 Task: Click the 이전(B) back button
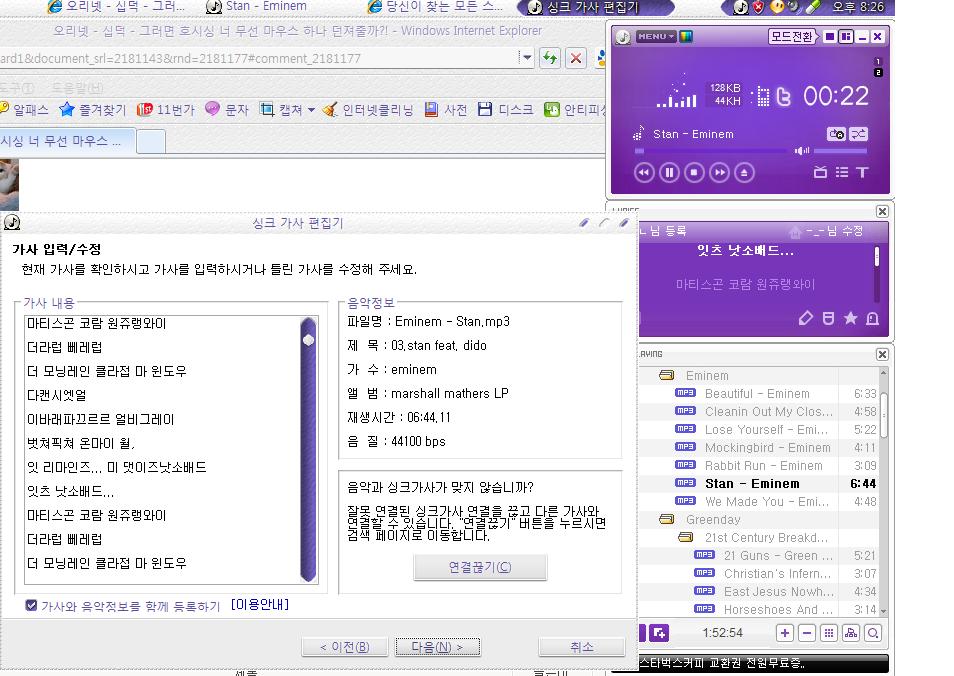(x=344, y=647)
